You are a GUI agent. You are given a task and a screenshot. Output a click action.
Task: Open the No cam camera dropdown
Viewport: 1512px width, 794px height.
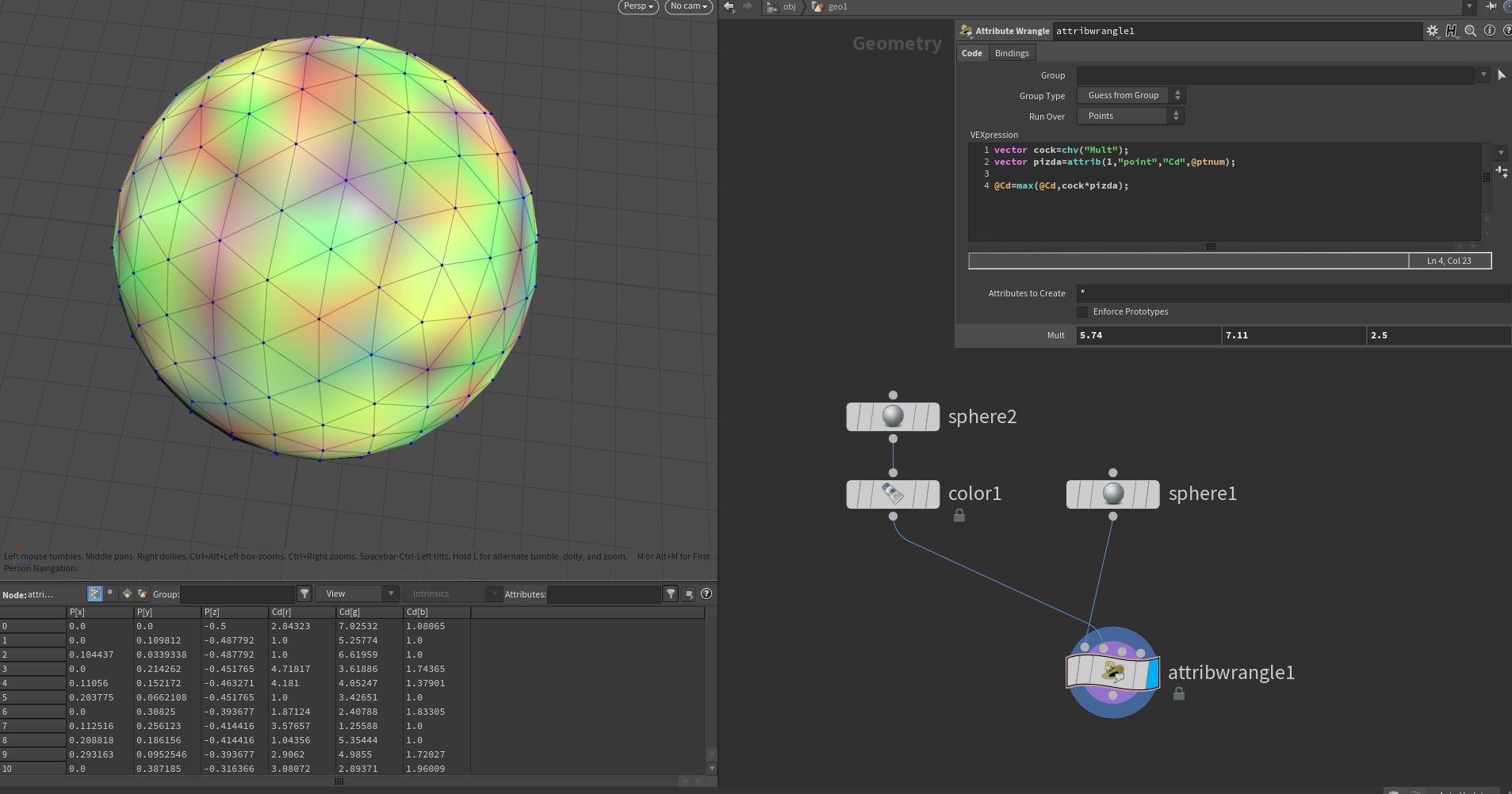[x=688, y=6]
